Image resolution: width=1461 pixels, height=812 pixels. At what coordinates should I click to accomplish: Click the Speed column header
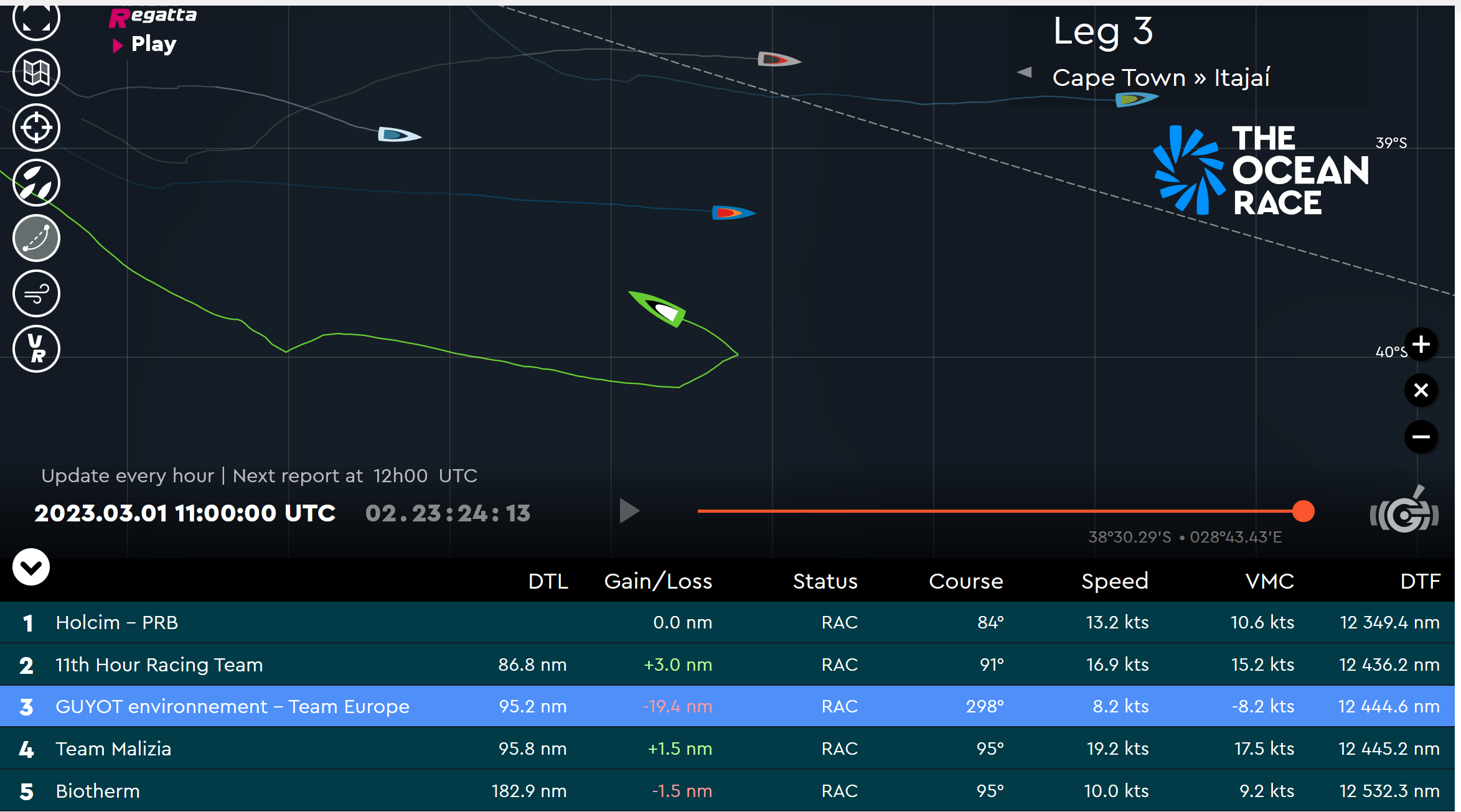click(x=1114, y=581)
